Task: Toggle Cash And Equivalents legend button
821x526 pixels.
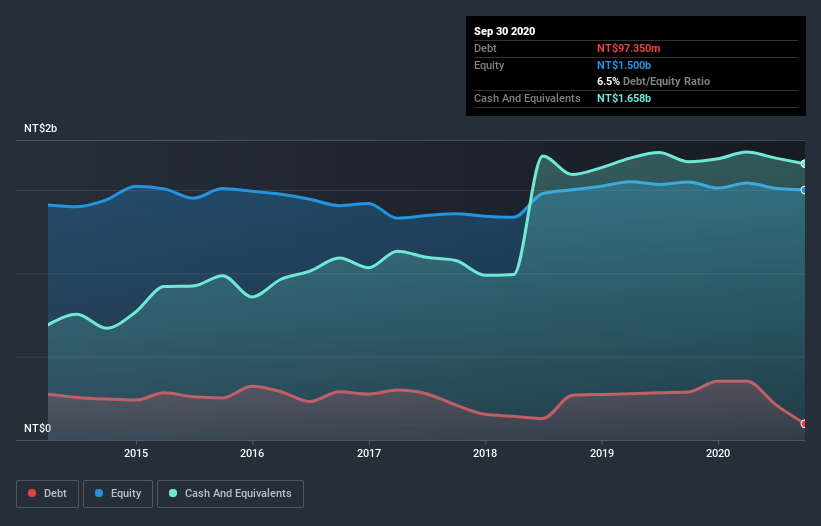Action: [x=230, y=494]
